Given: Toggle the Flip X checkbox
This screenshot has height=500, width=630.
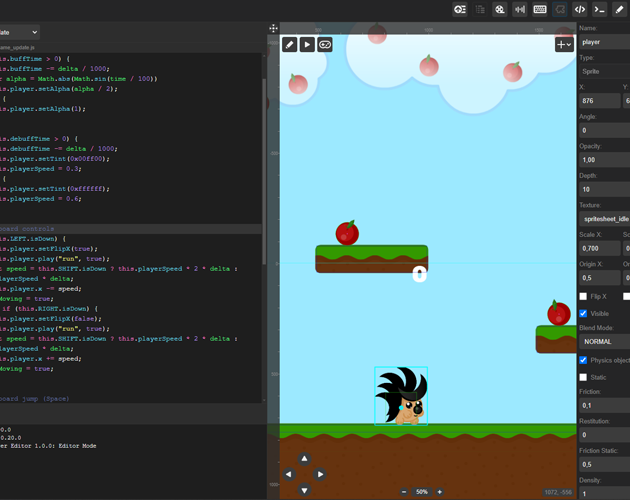Looking at the screenshot, I should click(x=583, y=297).
